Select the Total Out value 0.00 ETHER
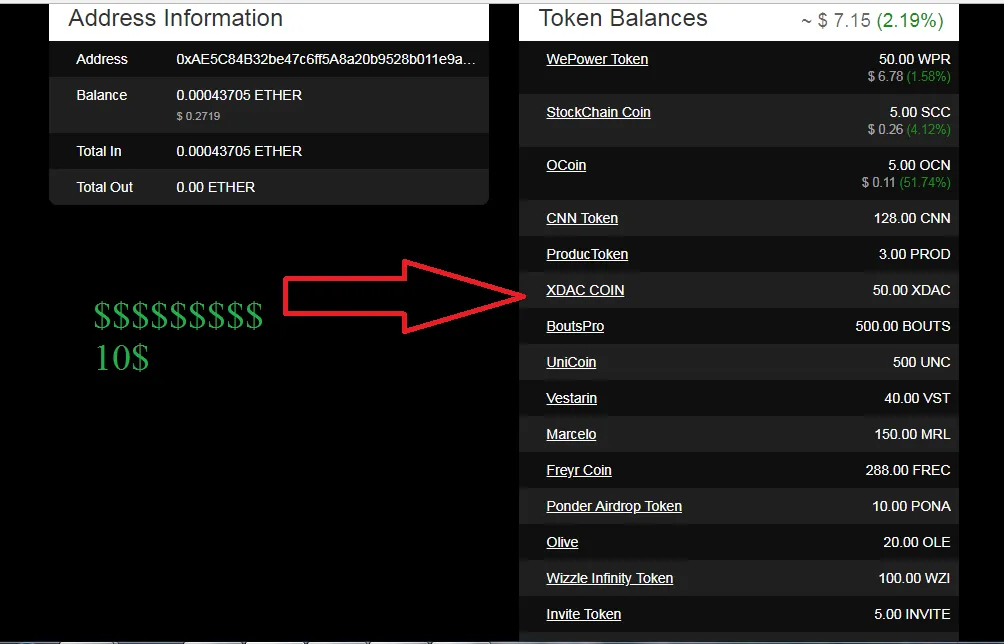1004x644 pixels. tap(215, 187)
